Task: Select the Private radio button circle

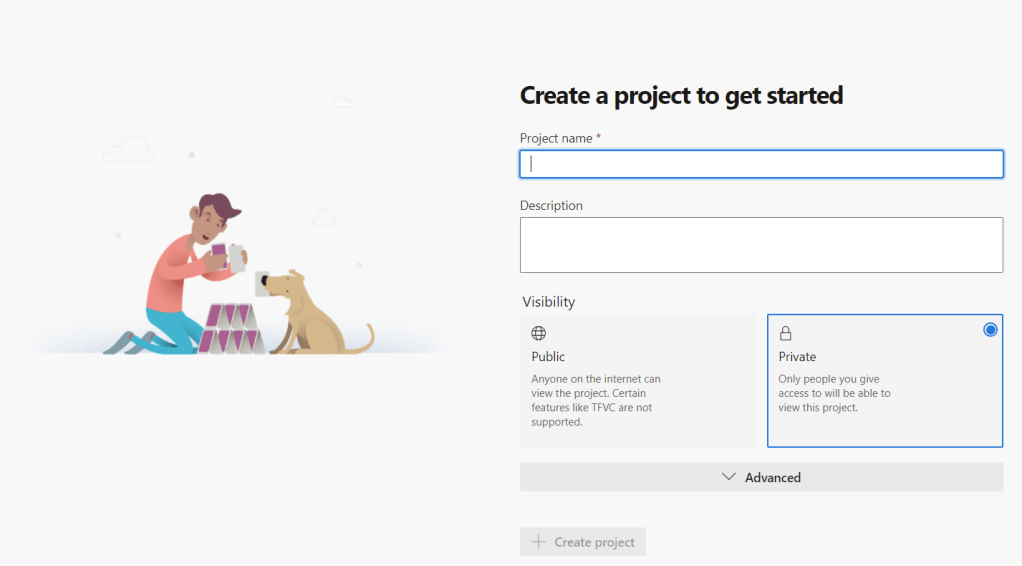Action: pyautogui.click(x=990, y=330)
